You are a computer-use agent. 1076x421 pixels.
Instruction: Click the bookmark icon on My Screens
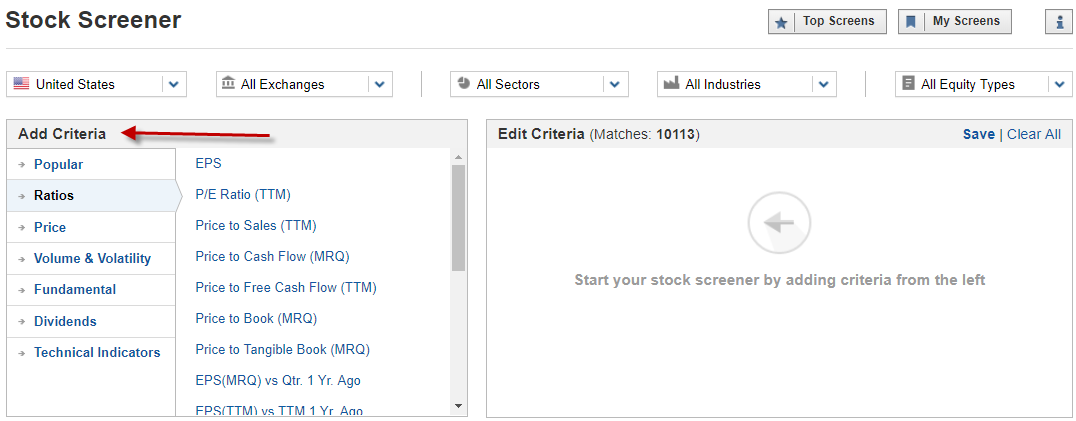click(x=911, y=22)
